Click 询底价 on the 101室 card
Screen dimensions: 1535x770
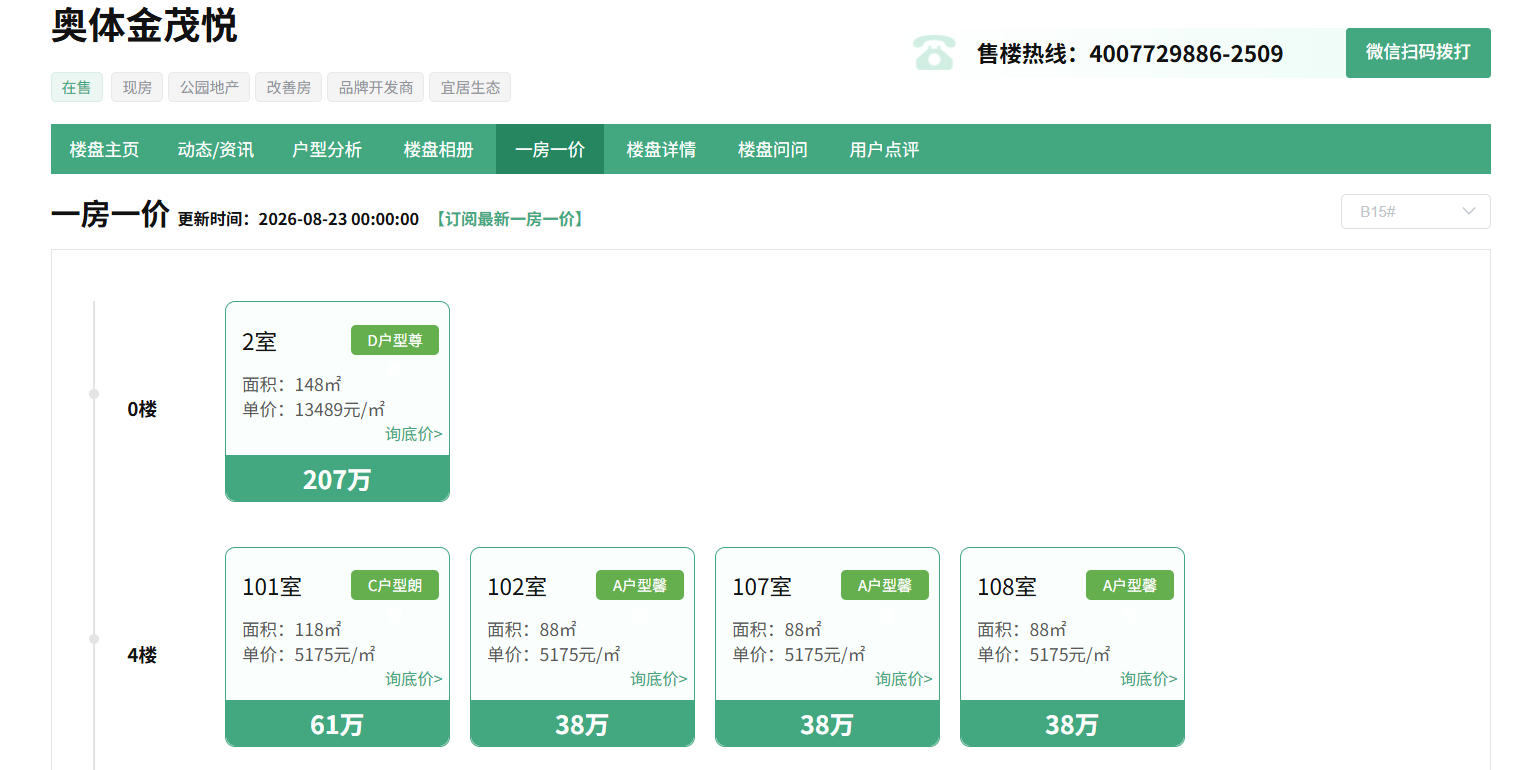pos(414,679)
